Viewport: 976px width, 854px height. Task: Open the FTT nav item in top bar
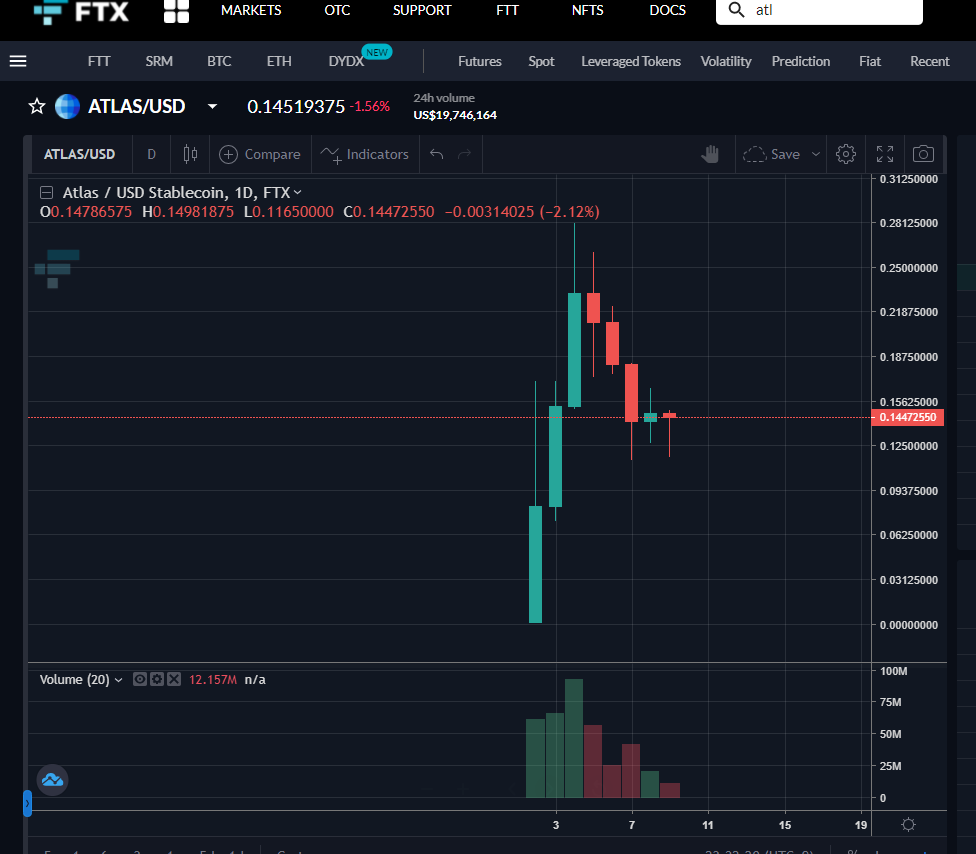point(507,11)
